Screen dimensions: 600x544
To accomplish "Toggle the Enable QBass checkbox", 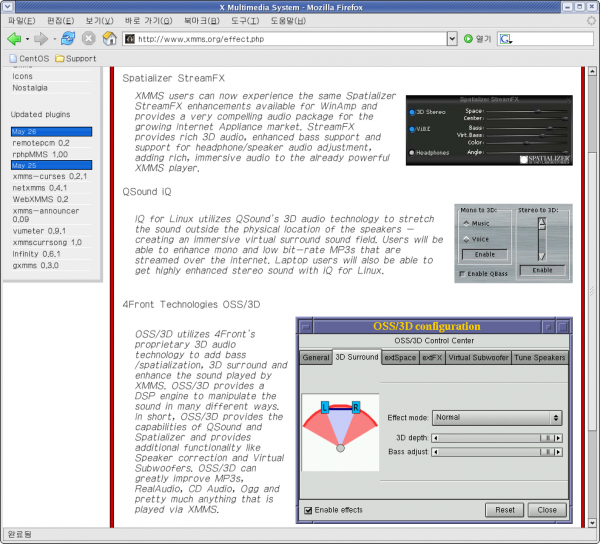I will pyautogui.click(x=462, y=274).
